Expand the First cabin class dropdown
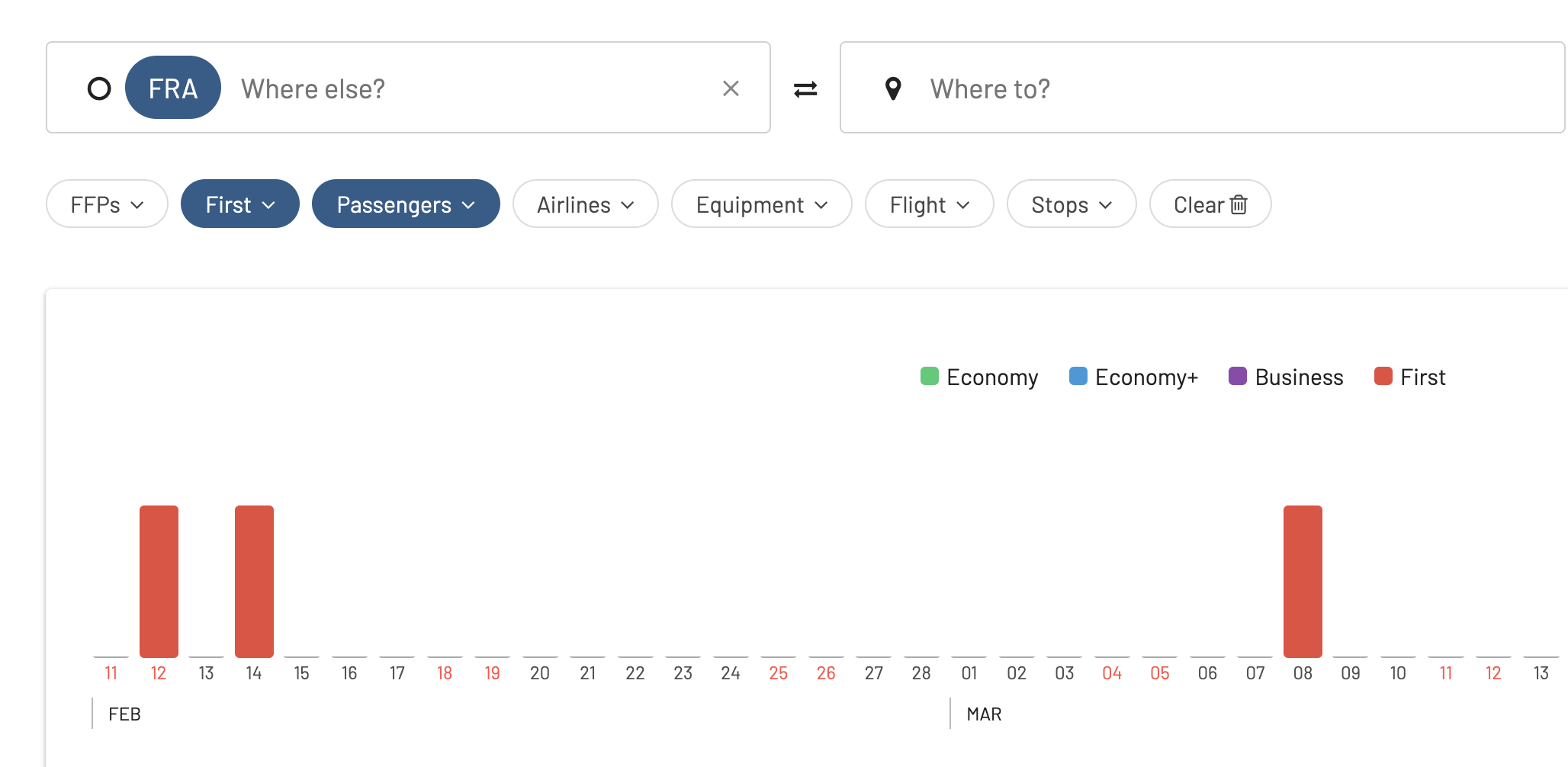Viewport: 1568px width, 767px height. pos(239,204)
